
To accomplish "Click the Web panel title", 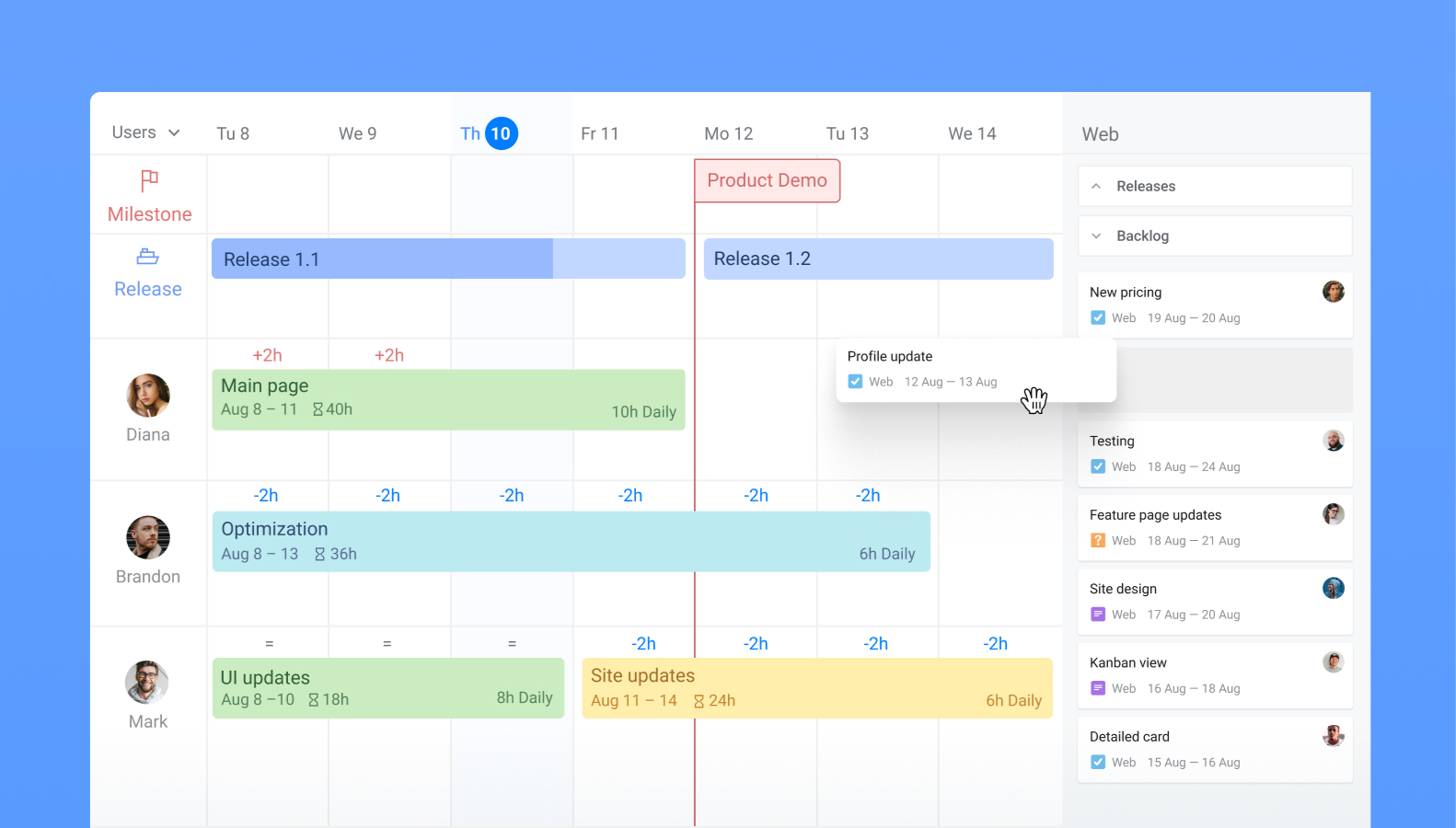I will coord(1100,134).
